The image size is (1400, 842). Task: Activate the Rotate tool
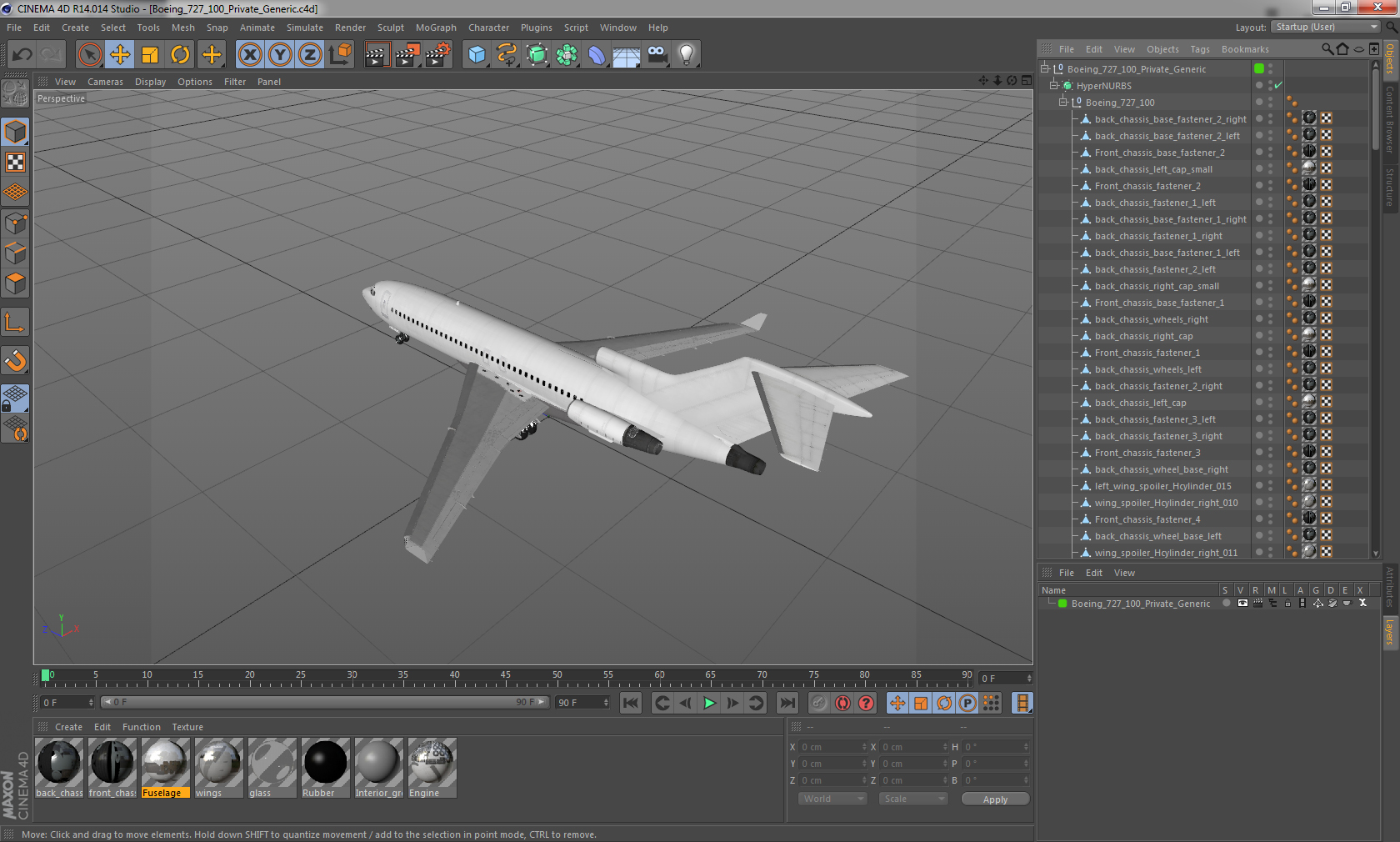(x=180, y=55)
